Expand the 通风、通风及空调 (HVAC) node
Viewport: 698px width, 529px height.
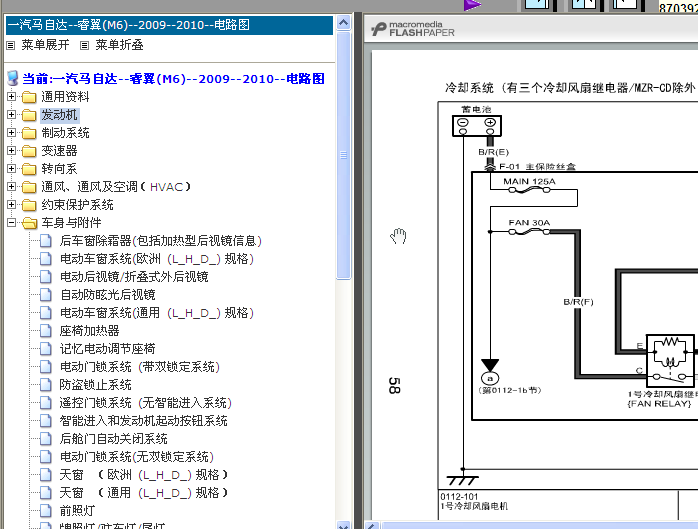12,187
